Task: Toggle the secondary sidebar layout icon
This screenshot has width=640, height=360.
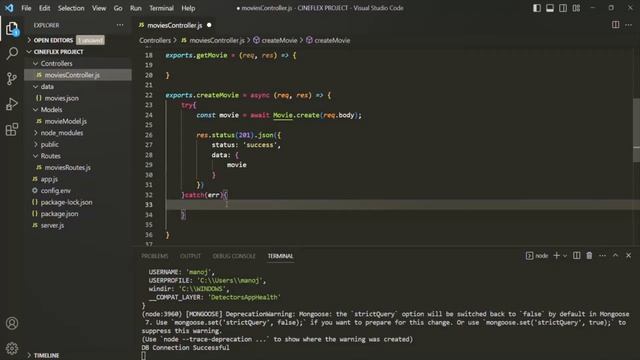Action: [563, 8]
